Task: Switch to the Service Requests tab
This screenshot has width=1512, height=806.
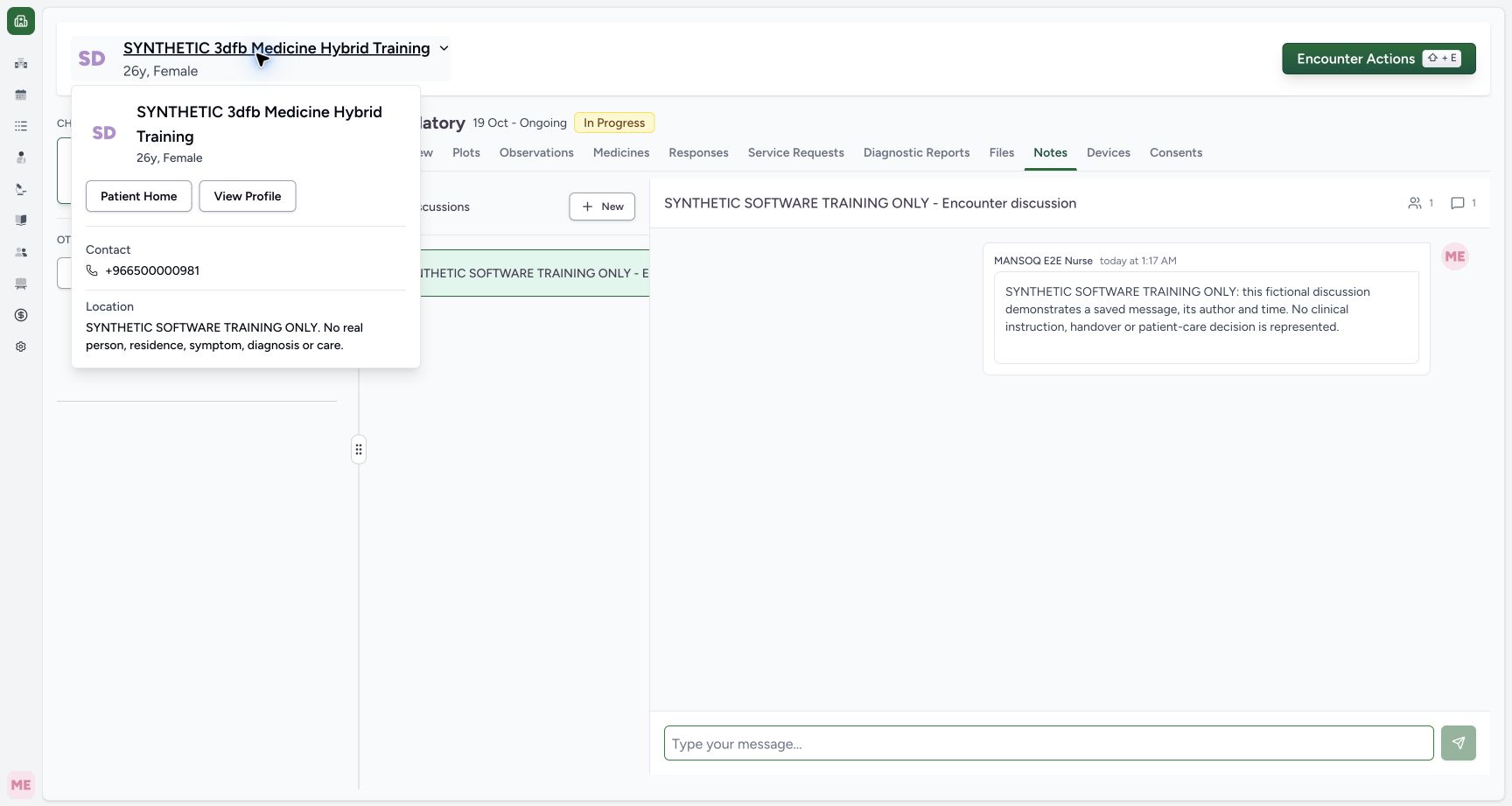Action: pyautogui.click(x=796, y=152)
